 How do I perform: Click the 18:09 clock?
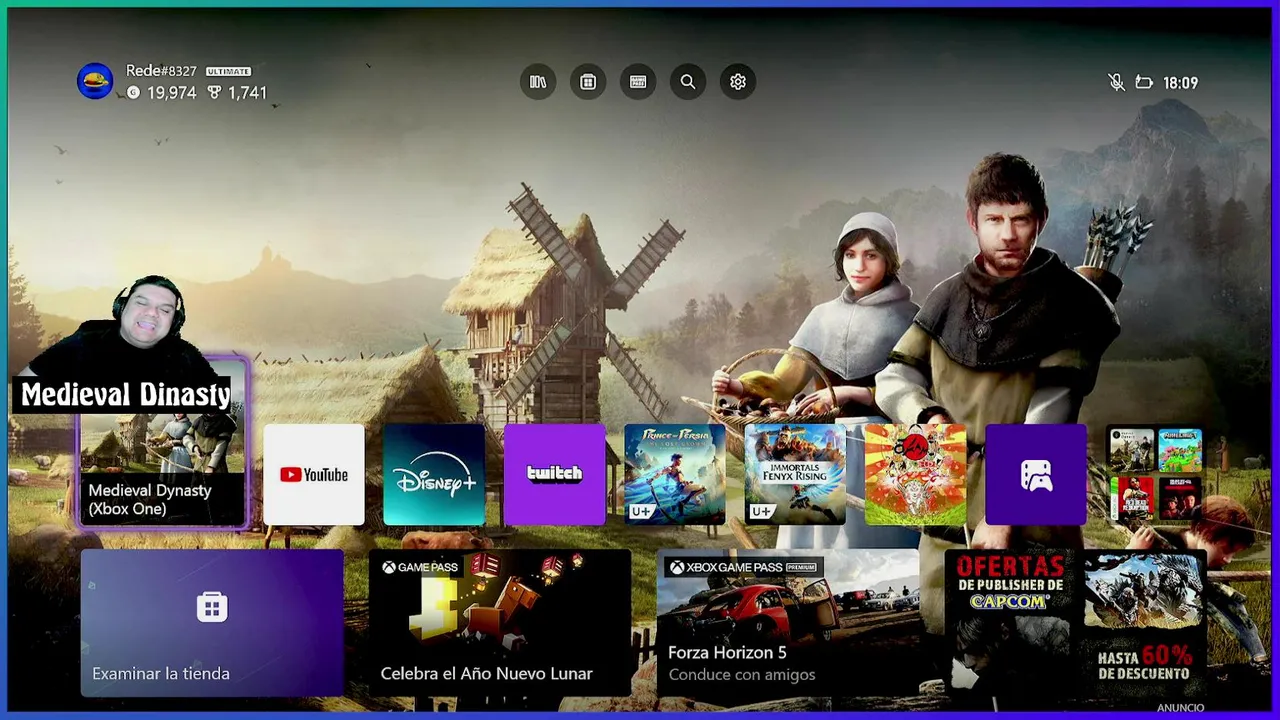point(1181,83)
